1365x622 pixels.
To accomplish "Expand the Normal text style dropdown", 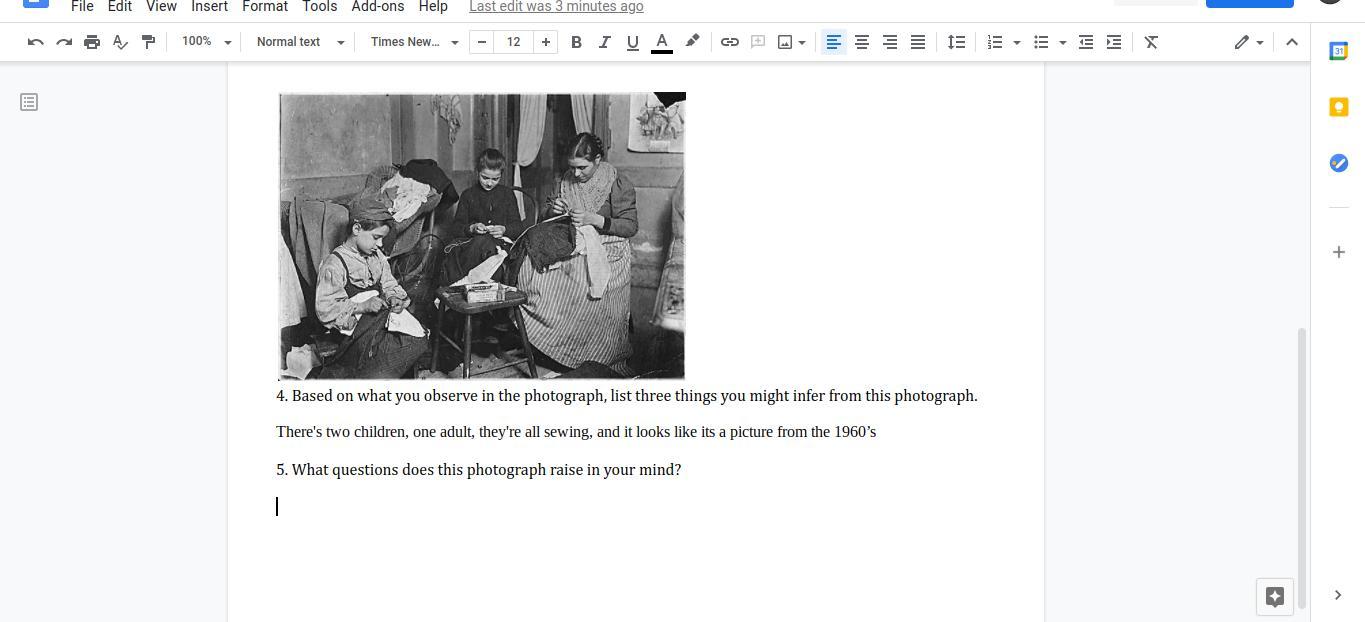I will [300, 42].
